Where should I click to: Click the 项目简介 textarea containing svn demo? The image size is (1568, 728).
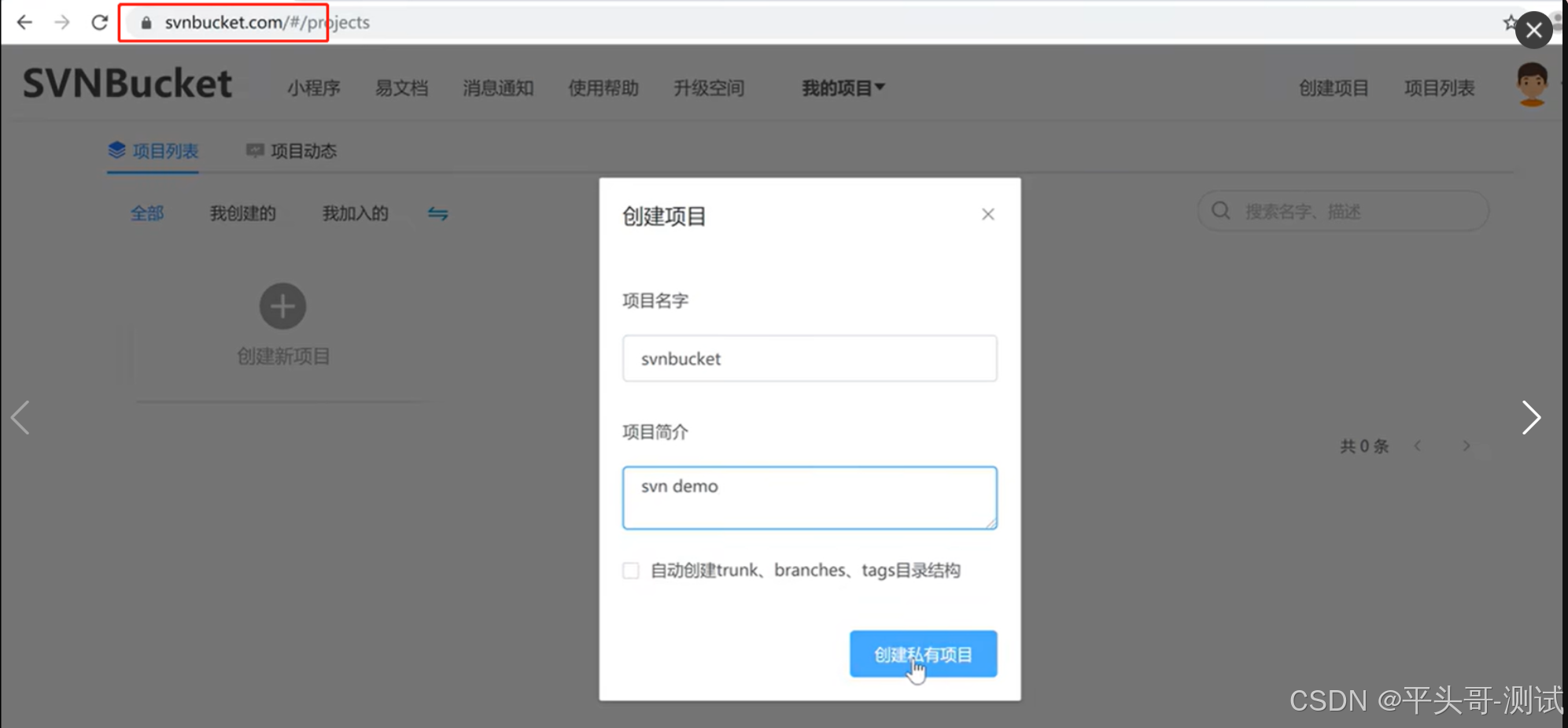[810, 497]
